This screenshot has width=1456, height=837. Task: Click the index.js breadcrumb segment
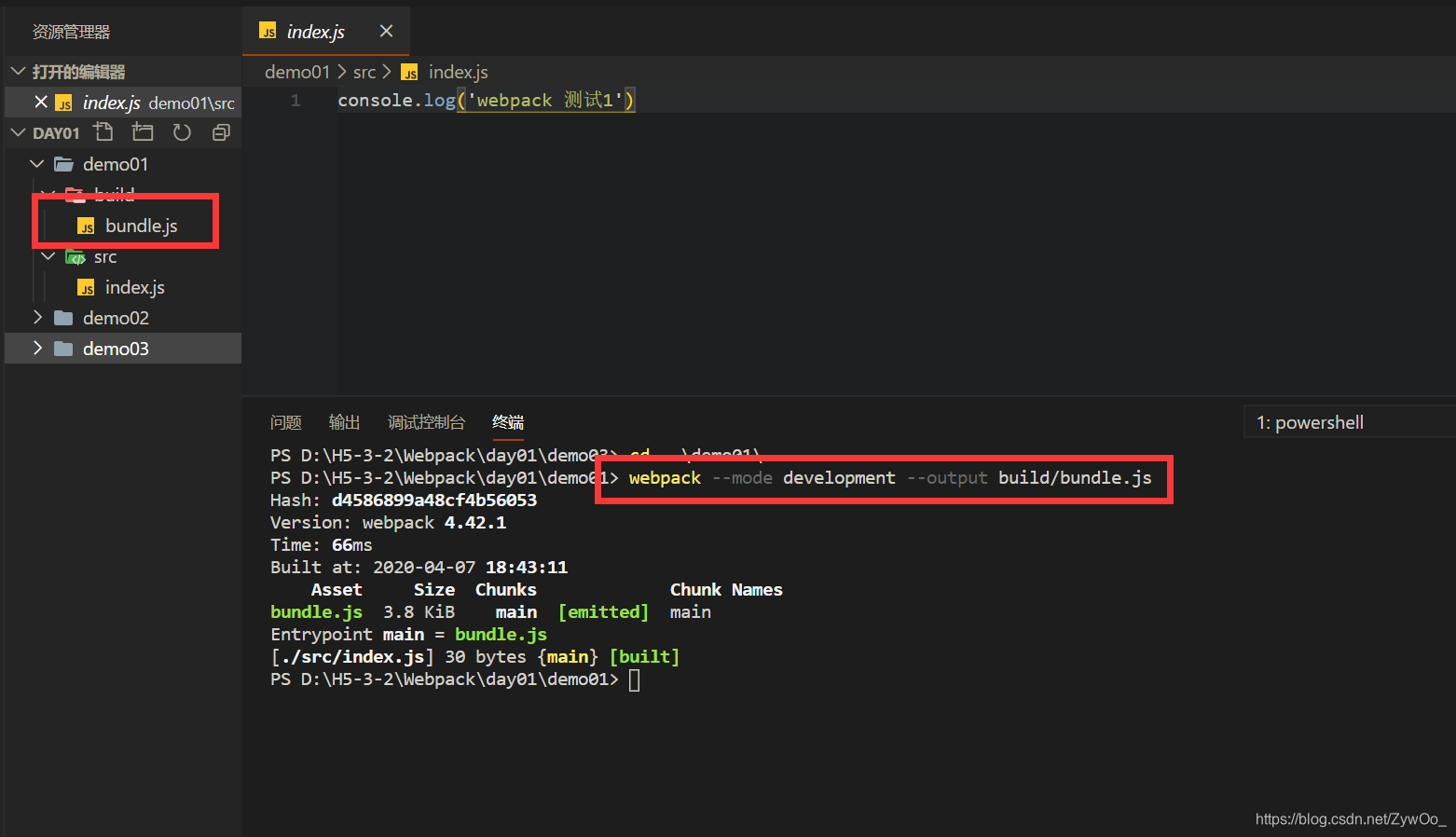[458, 72]
